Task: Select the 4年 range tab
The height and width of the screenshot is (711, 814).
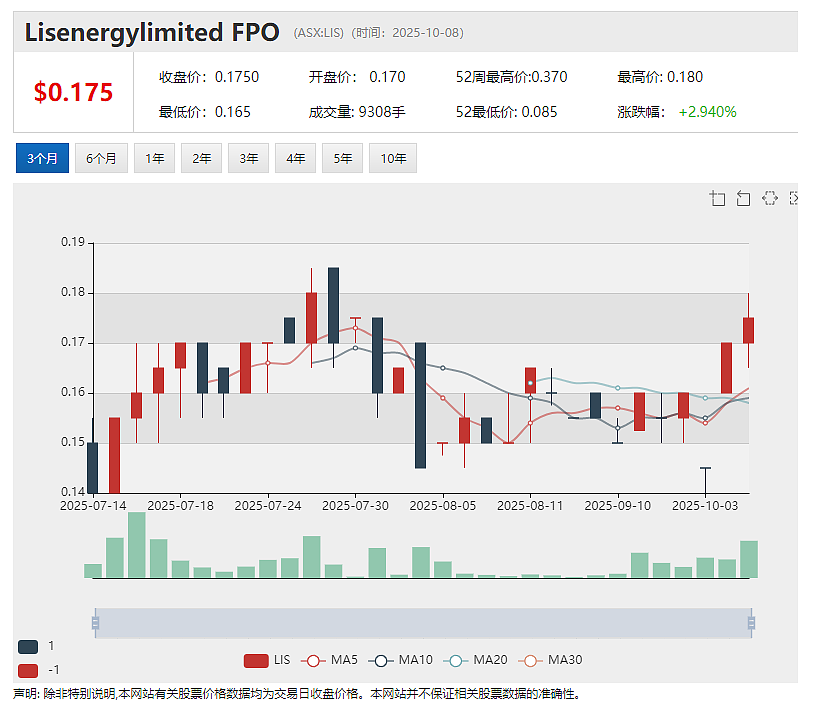Action: click(x=295, y=158)
